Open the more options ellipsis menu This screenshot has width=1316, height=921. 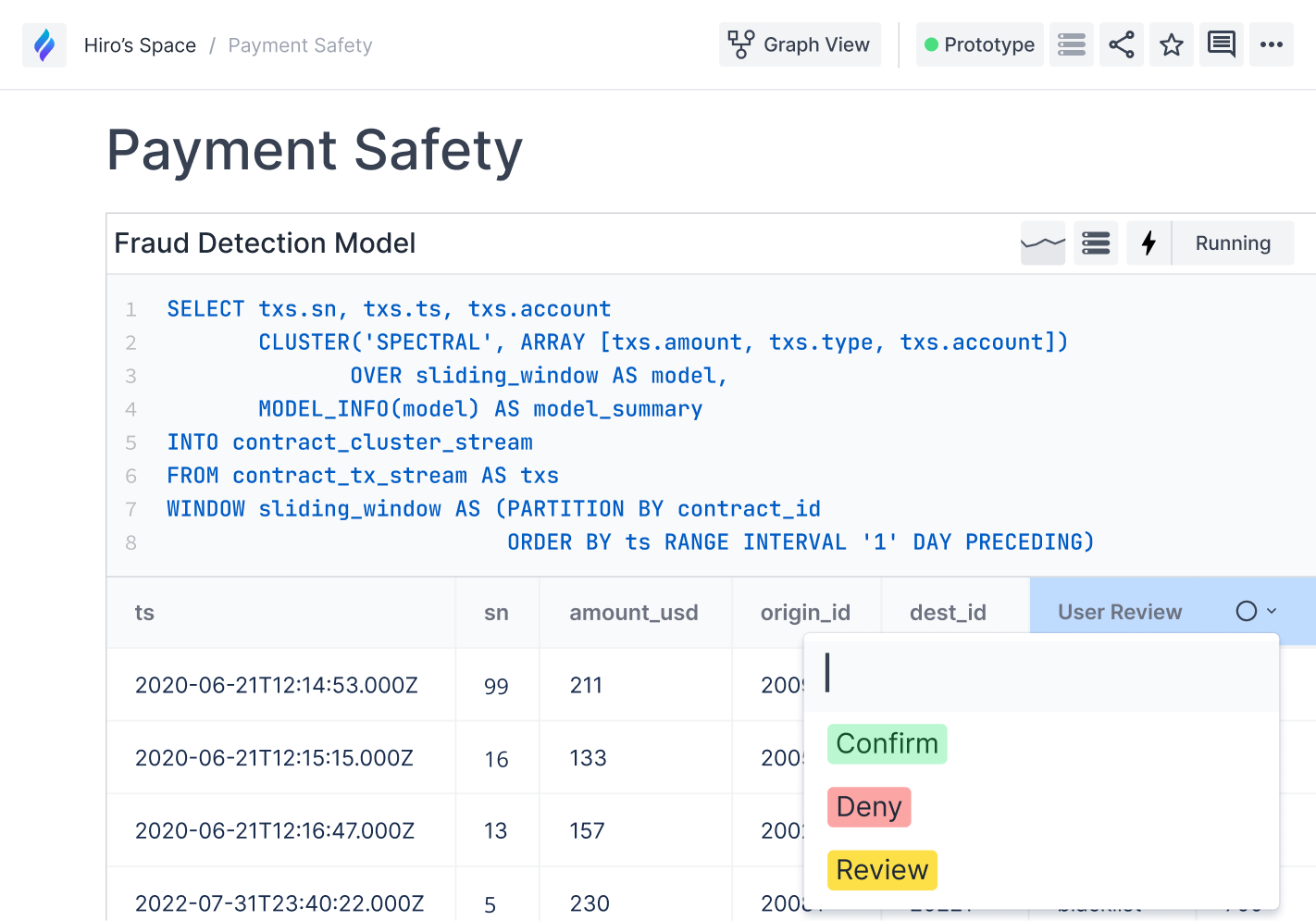click(x=1272, y=44)
